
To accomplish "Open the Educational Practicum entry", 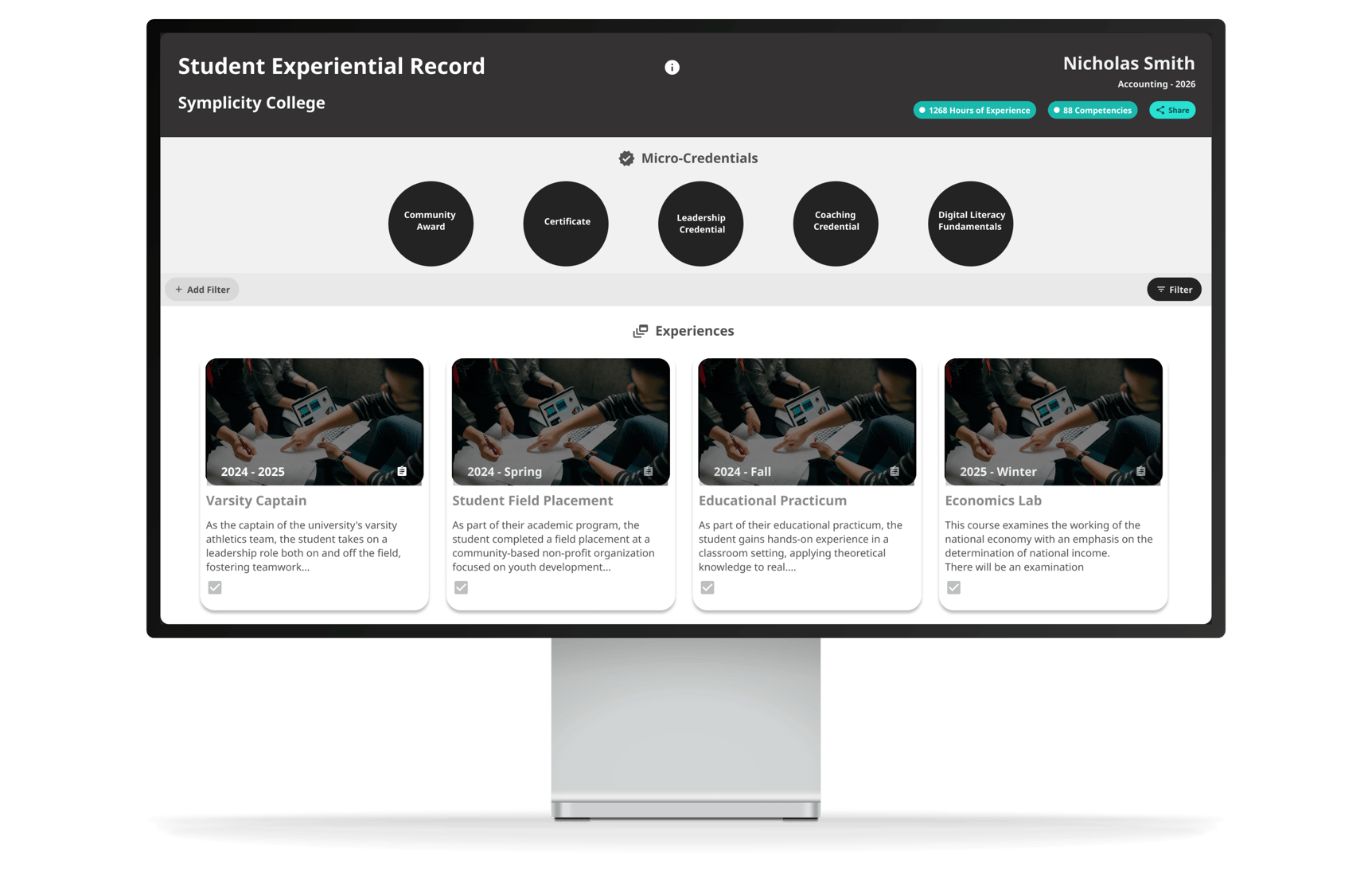I will [773, 500].
